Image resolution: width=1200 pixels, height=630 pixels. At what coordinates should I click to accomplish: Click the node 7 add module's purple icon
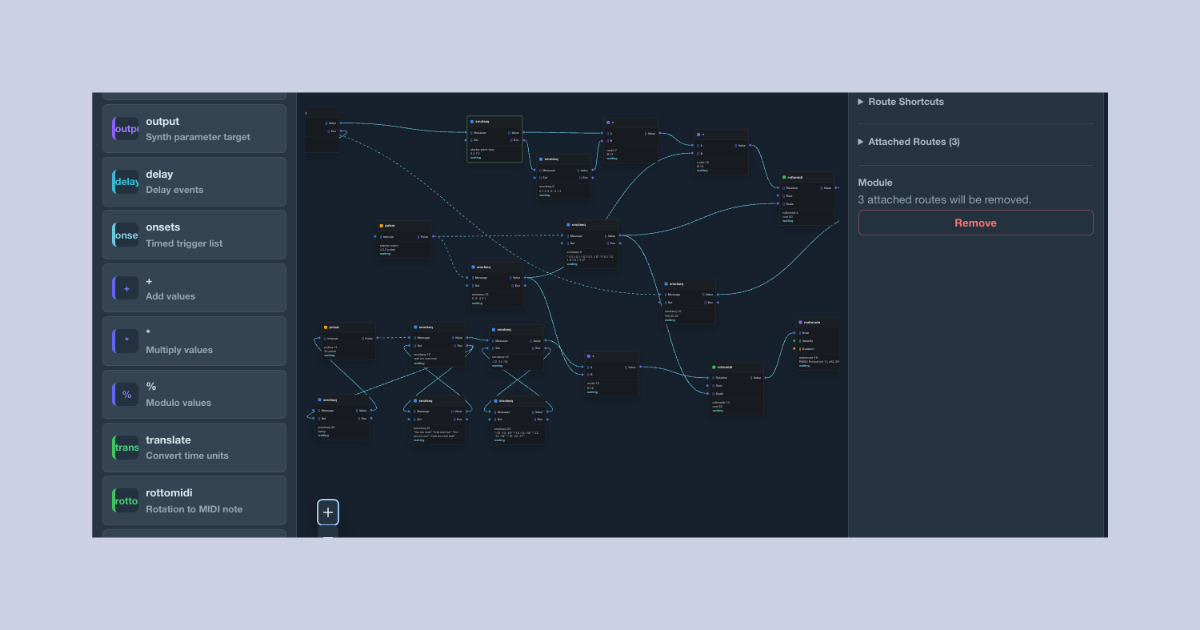608,122
